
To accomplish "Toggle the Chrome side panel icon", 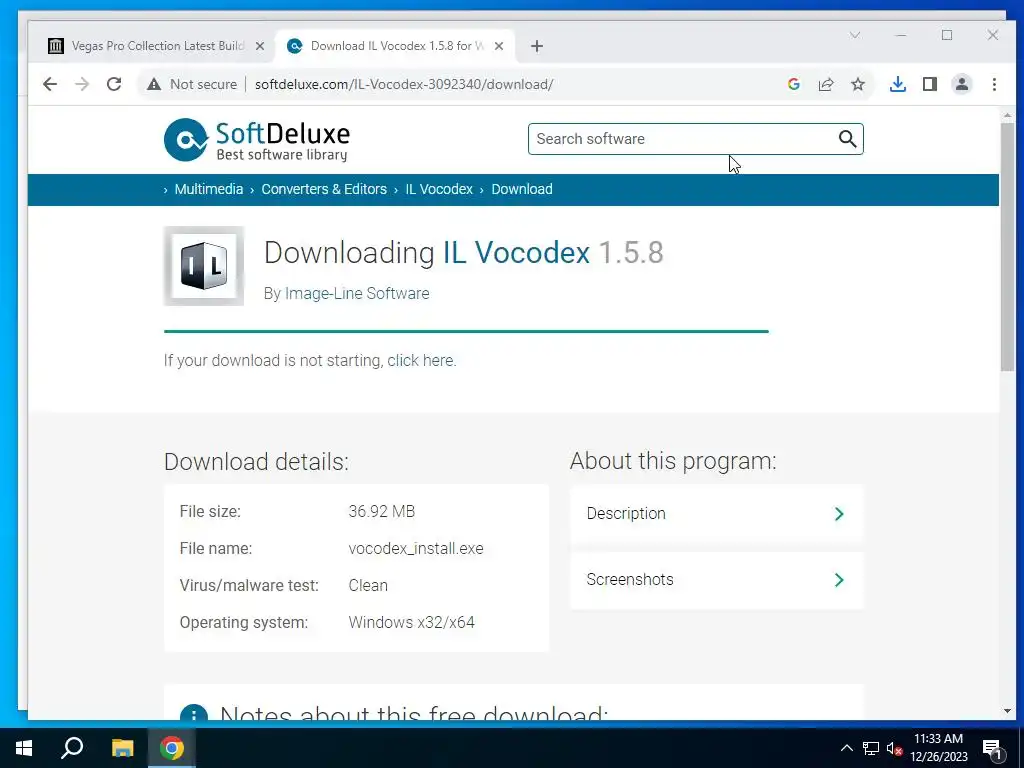I will (930, 84).
